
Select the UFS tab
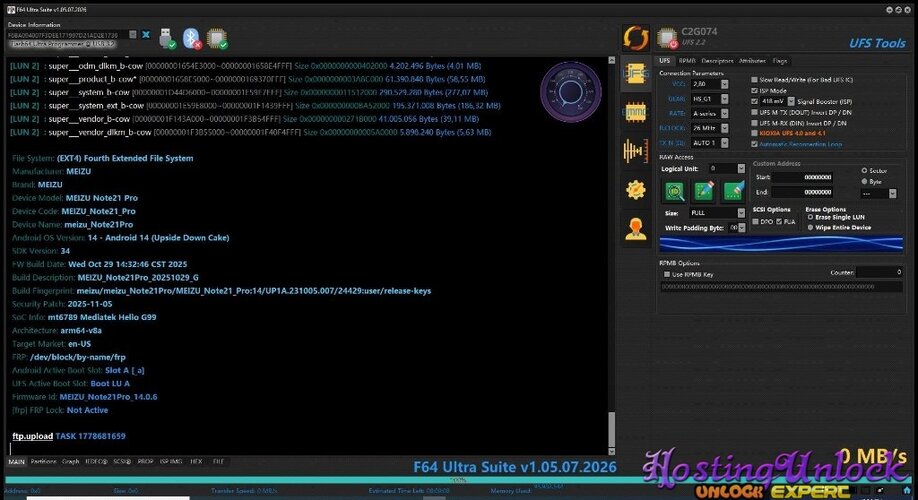[665, 61]
